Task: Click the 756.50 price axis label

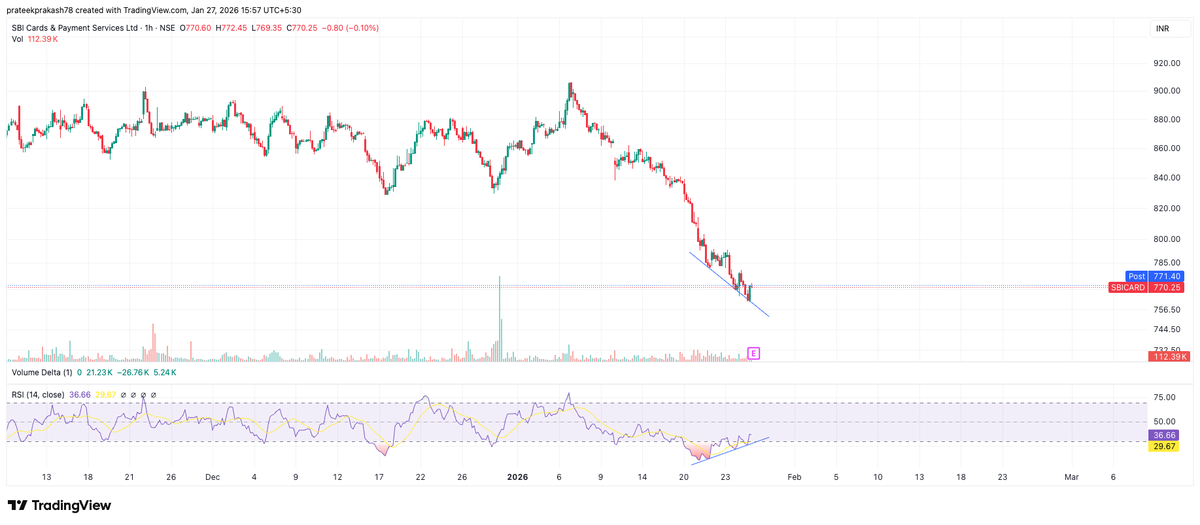Action: point(1166,310)
